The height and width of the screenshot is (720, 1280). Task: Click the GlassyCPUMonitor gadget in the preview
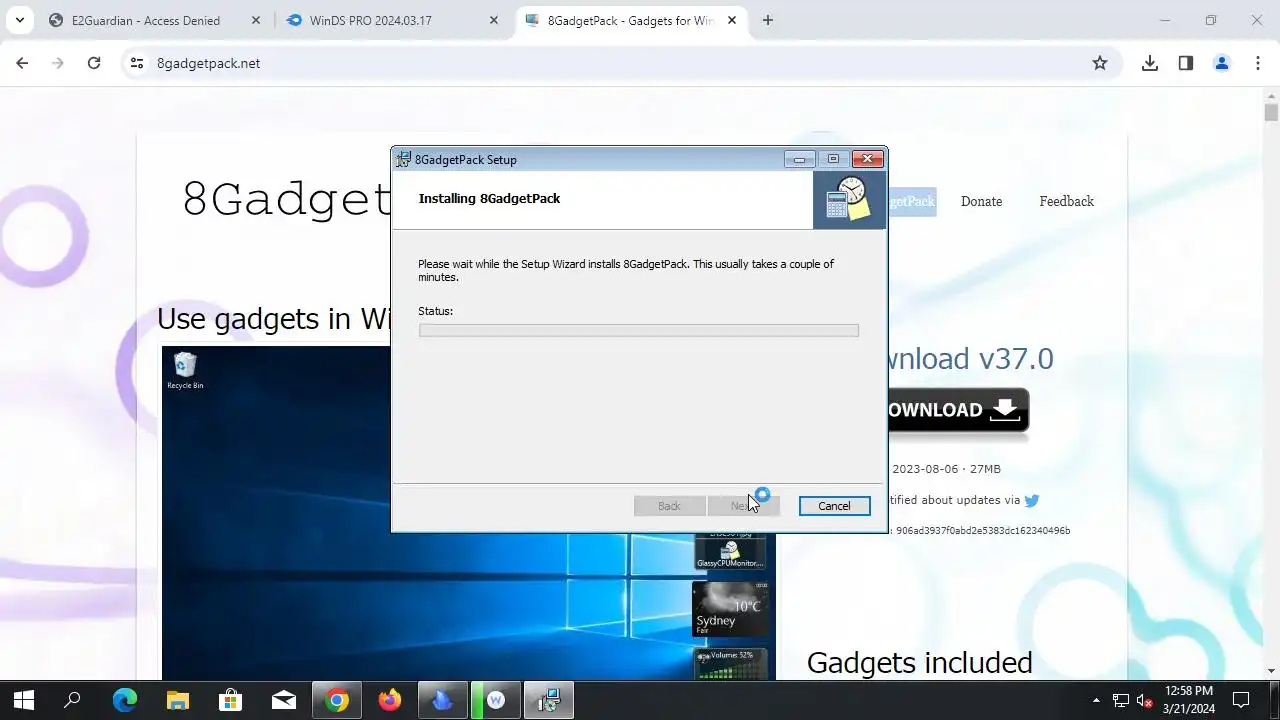click(730, 552)
